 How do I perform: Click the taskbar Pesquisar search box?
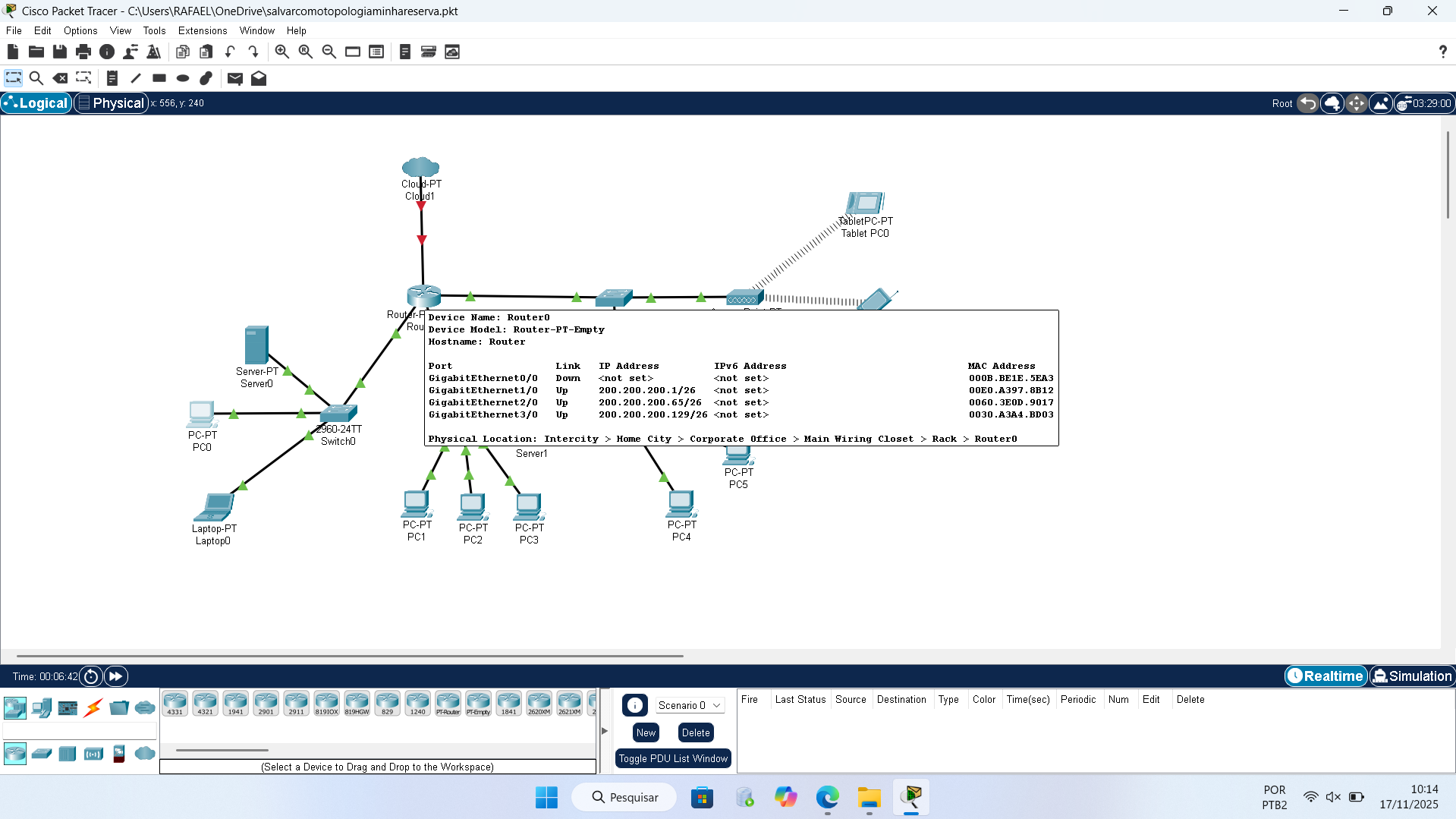624,798
